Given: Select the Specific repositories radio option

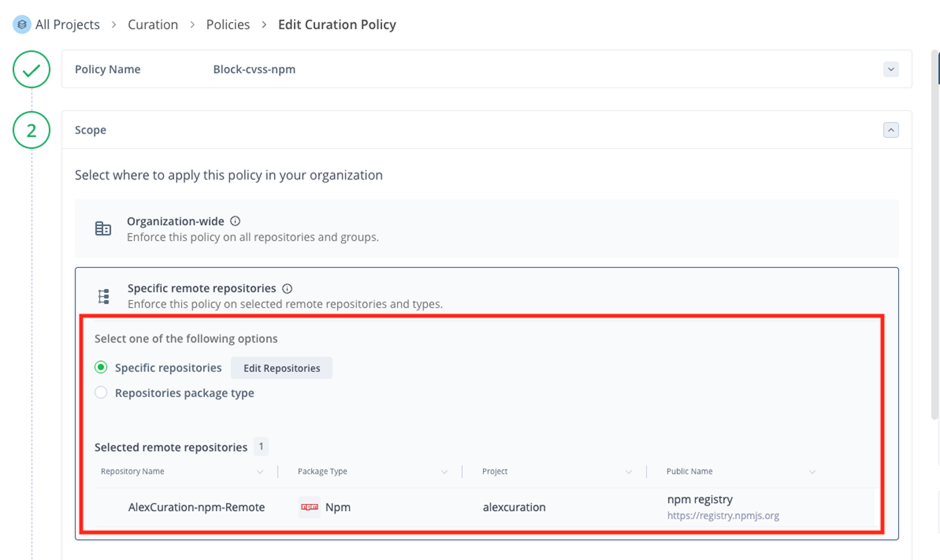Looking at the screenshot, I should (x=101, y=368).
